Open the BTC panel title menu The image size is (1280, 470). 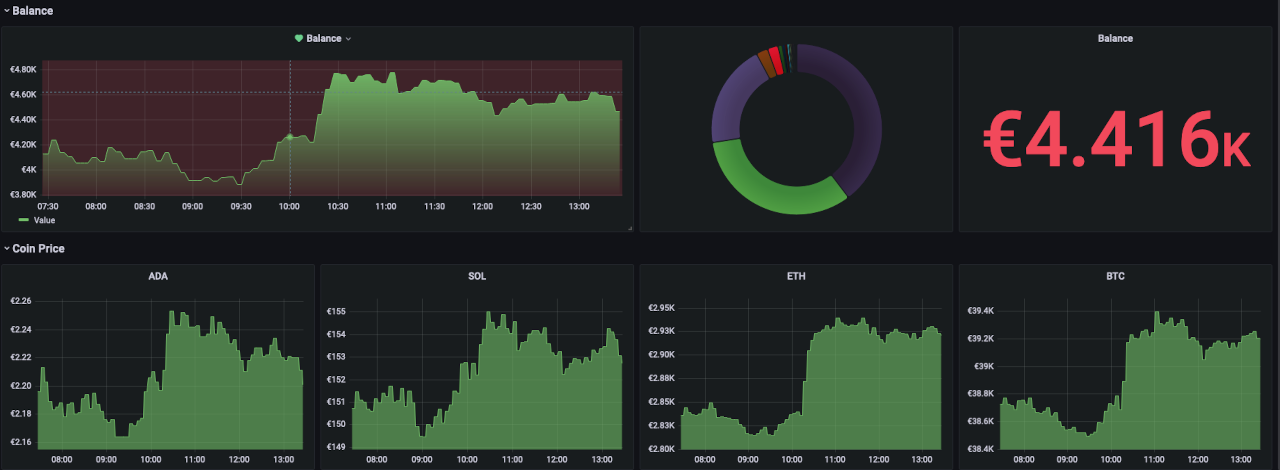(1116, 276)
